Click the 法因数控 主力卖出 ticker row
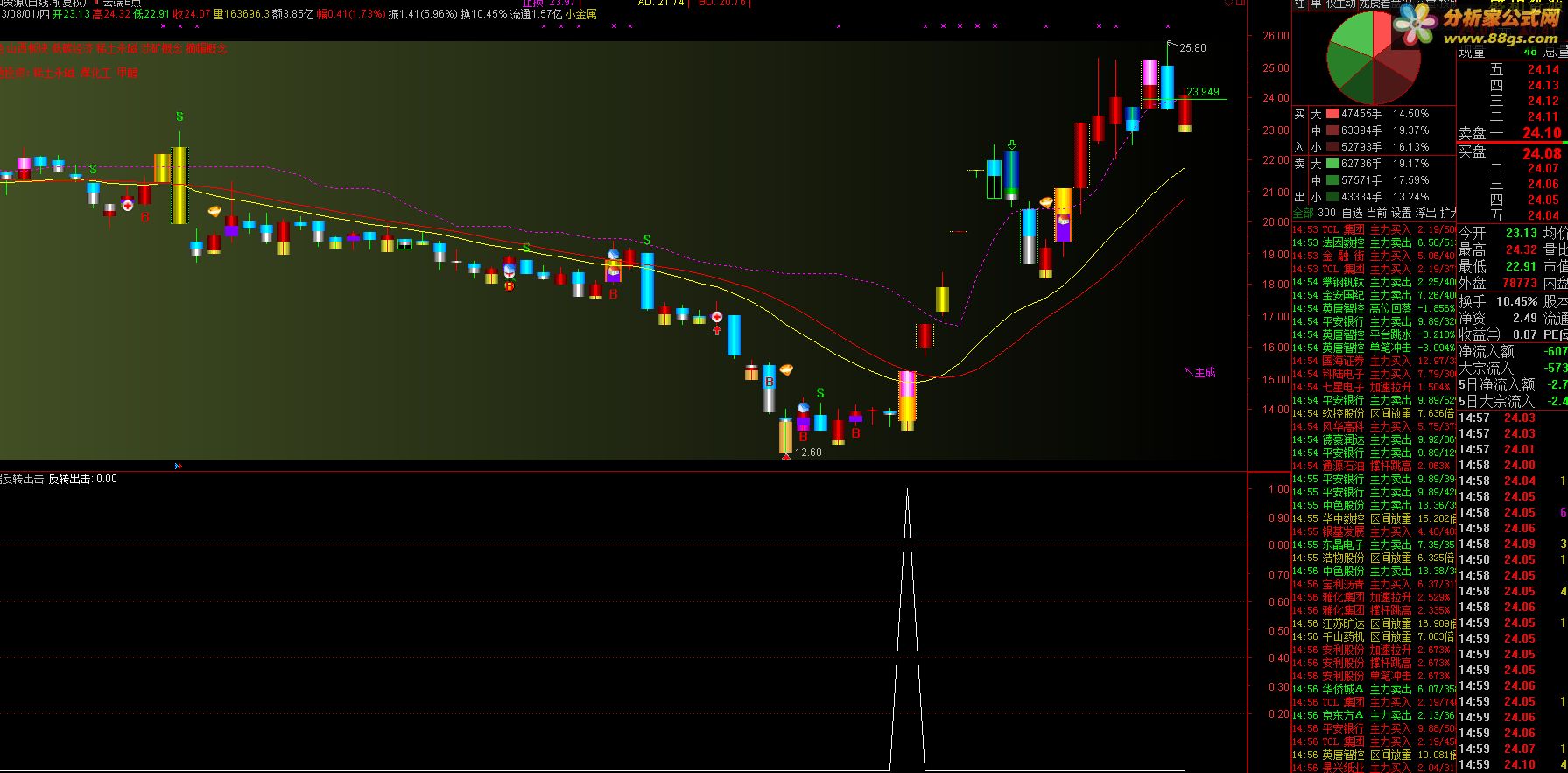 coord(1374,243)
